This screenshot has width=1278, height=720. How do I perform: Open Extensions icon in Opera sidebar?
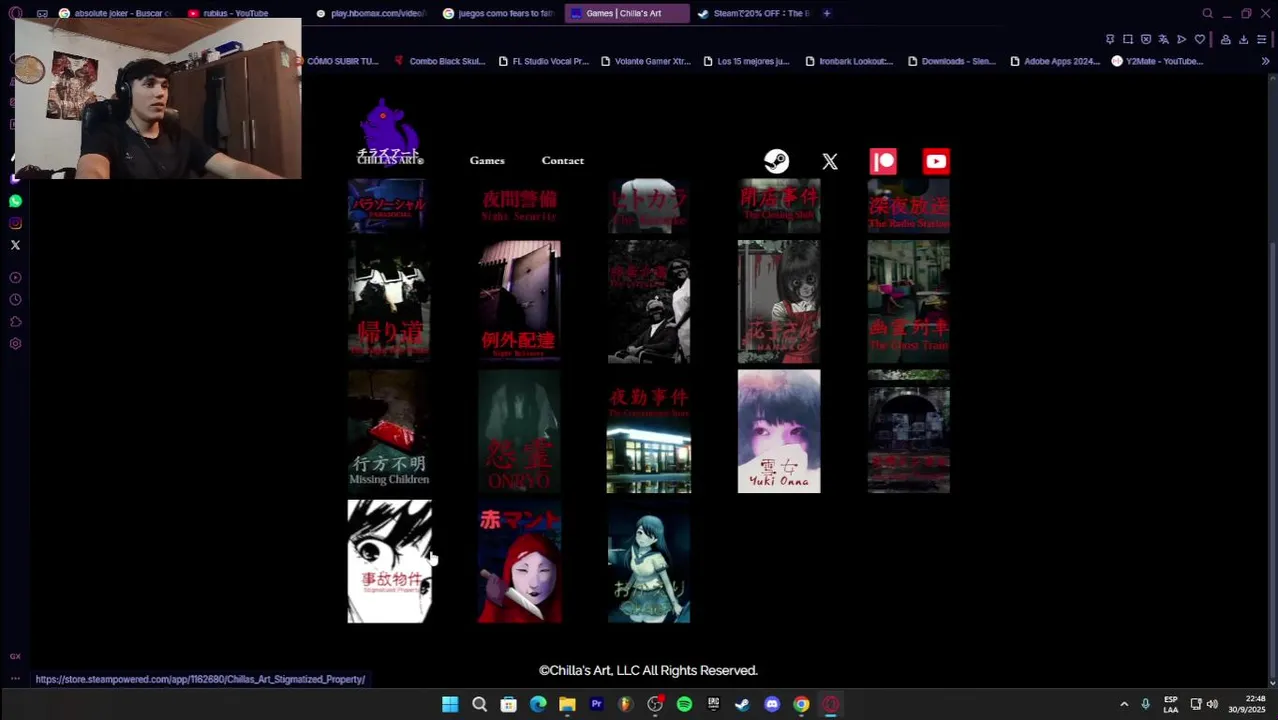pyautogui.click(x=15, y=322)
